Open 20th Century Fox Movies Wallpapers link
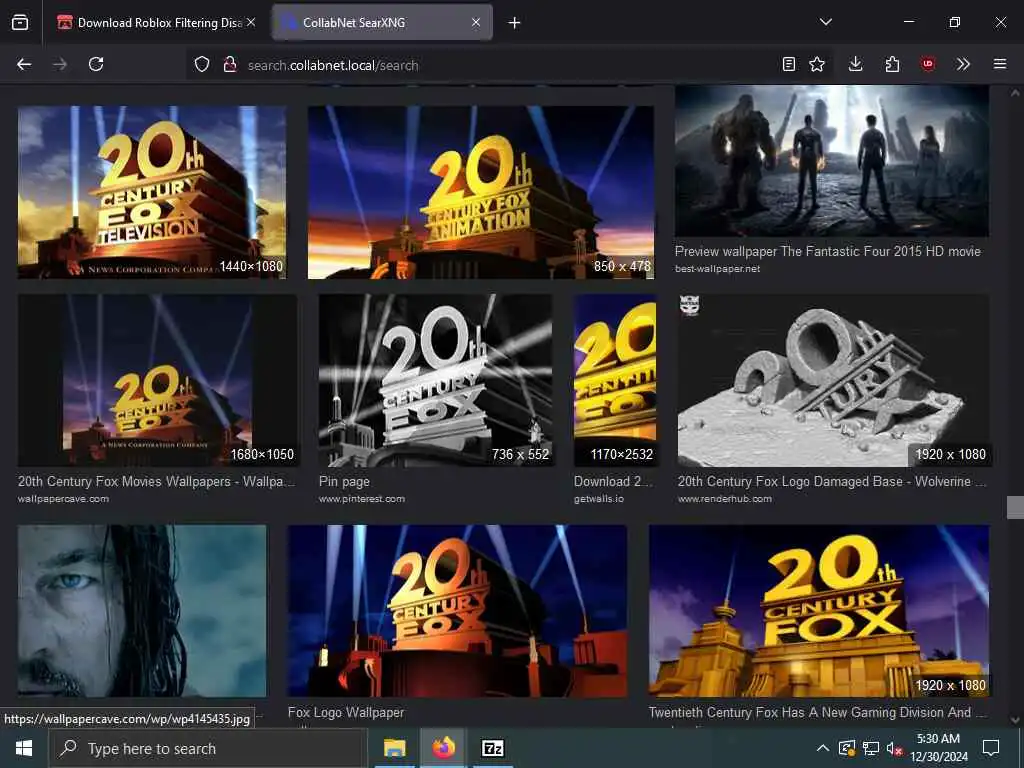 pos(156,481)
